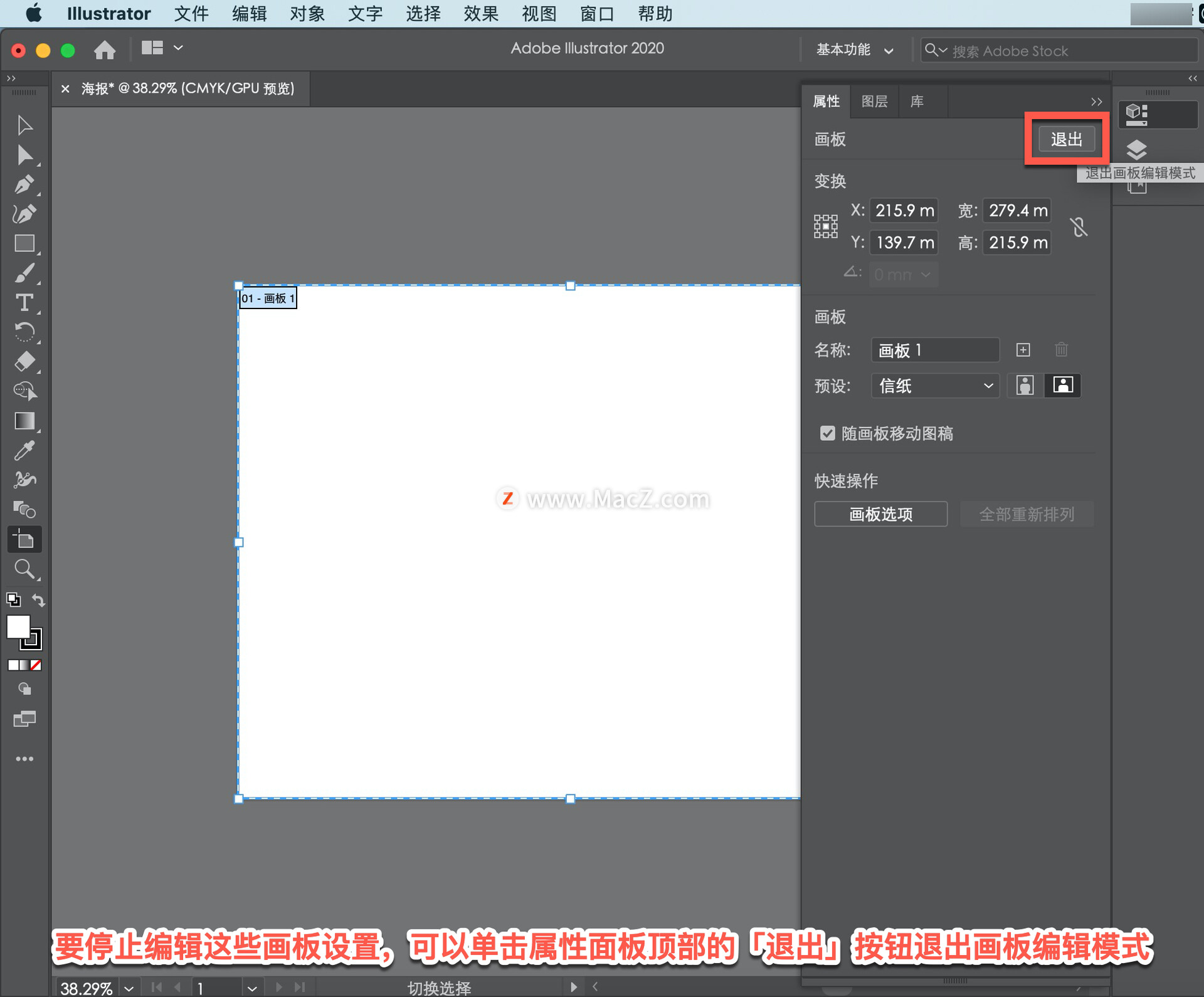
Task: Select the Type tool
Action: [x=24, y=303]
